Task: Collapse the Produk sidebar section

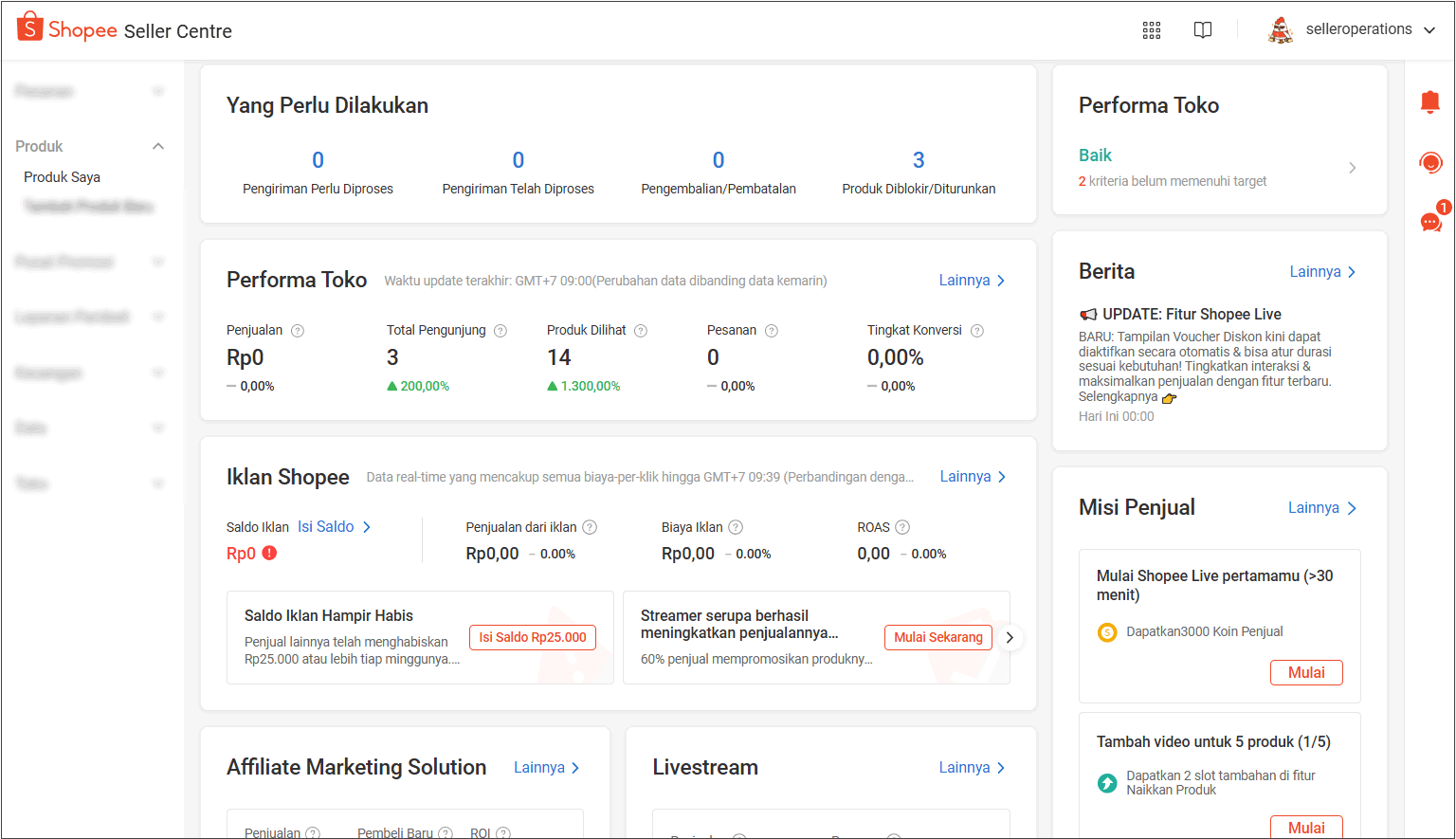Action: [x=158, y=146]
